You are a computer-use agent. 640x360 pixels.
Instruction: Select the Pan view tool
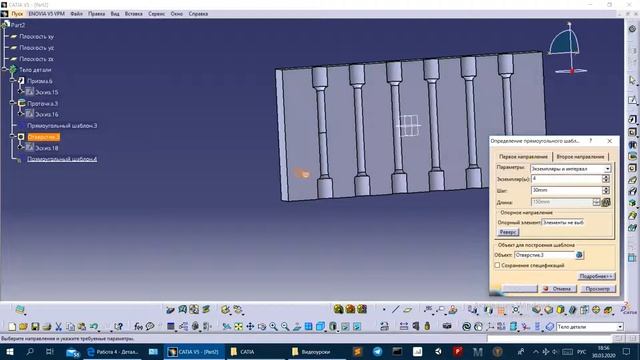250,327
